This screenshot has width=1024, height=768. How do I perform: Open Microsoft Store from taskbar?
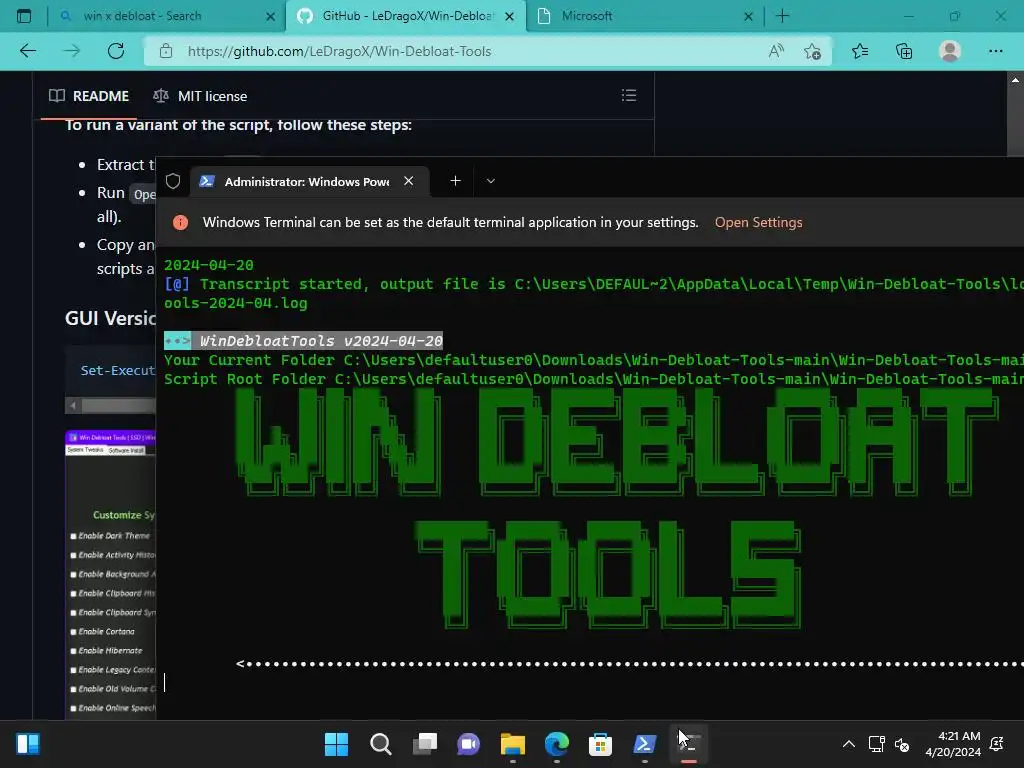click(600, 744)
